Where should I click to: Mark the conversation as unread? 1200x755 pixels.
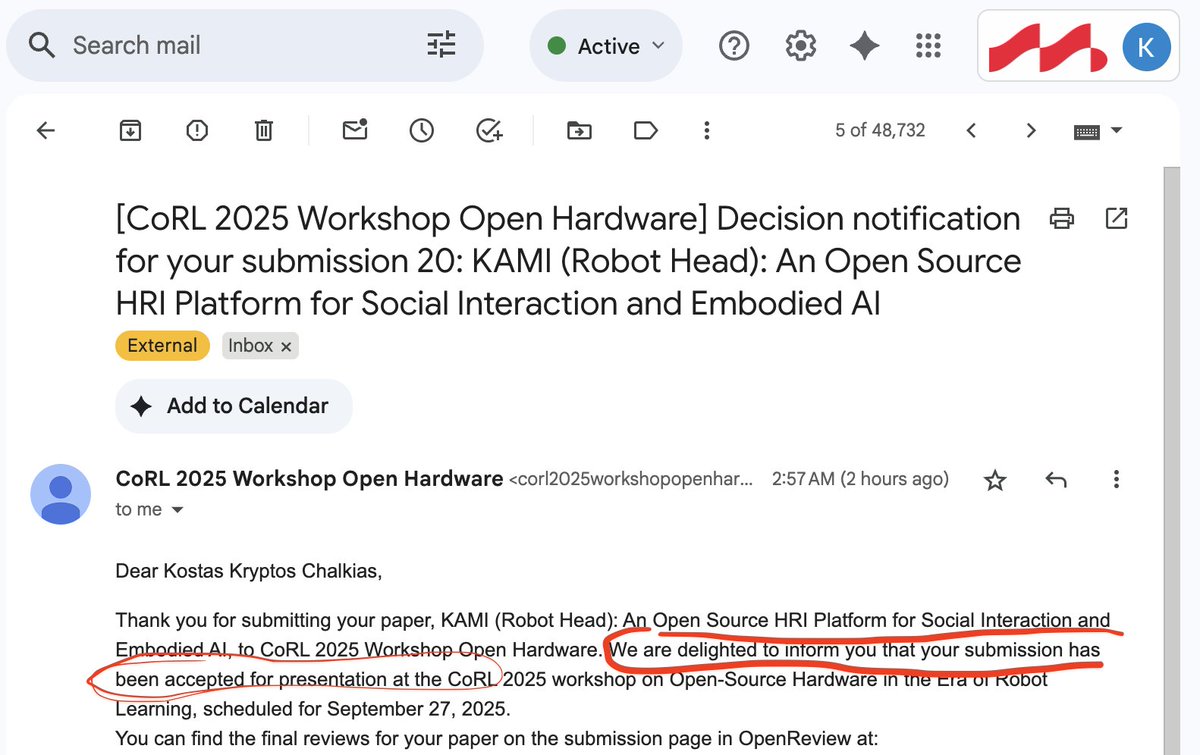355,130
